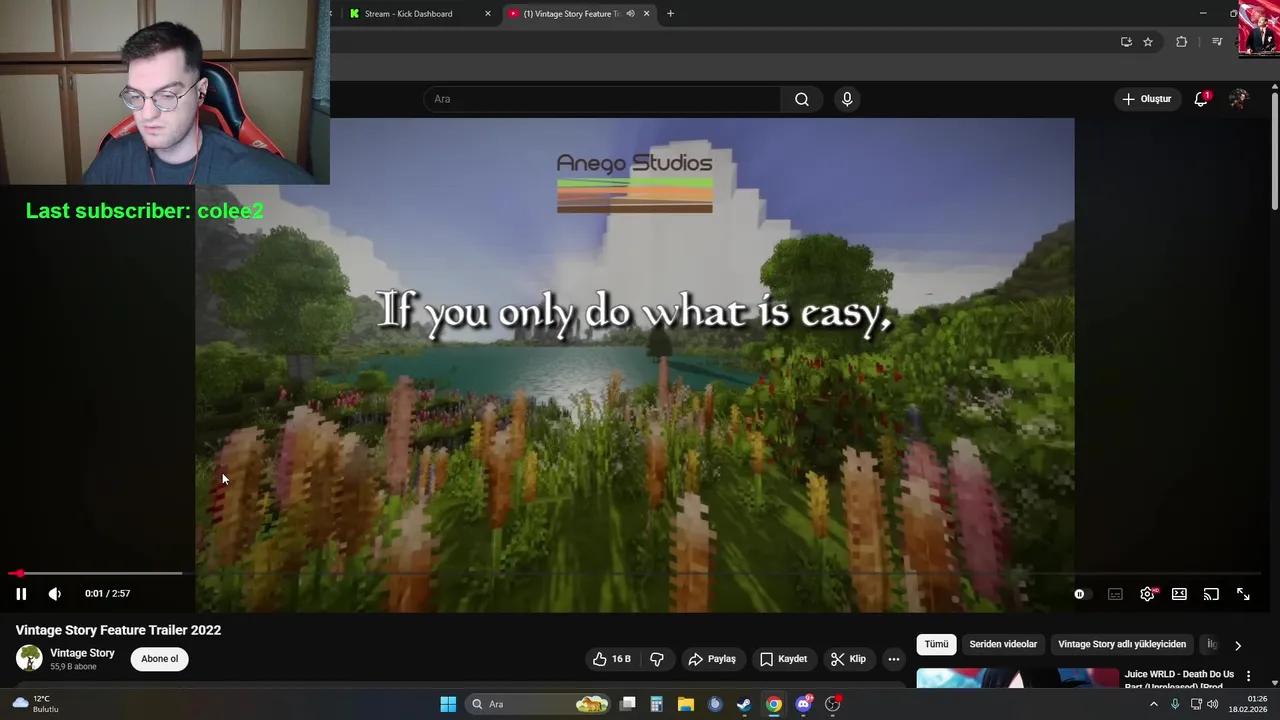Install the page as an app from the address bar
The width and height of the screenshot is (1280, 720).
[x=1126, y=42]
